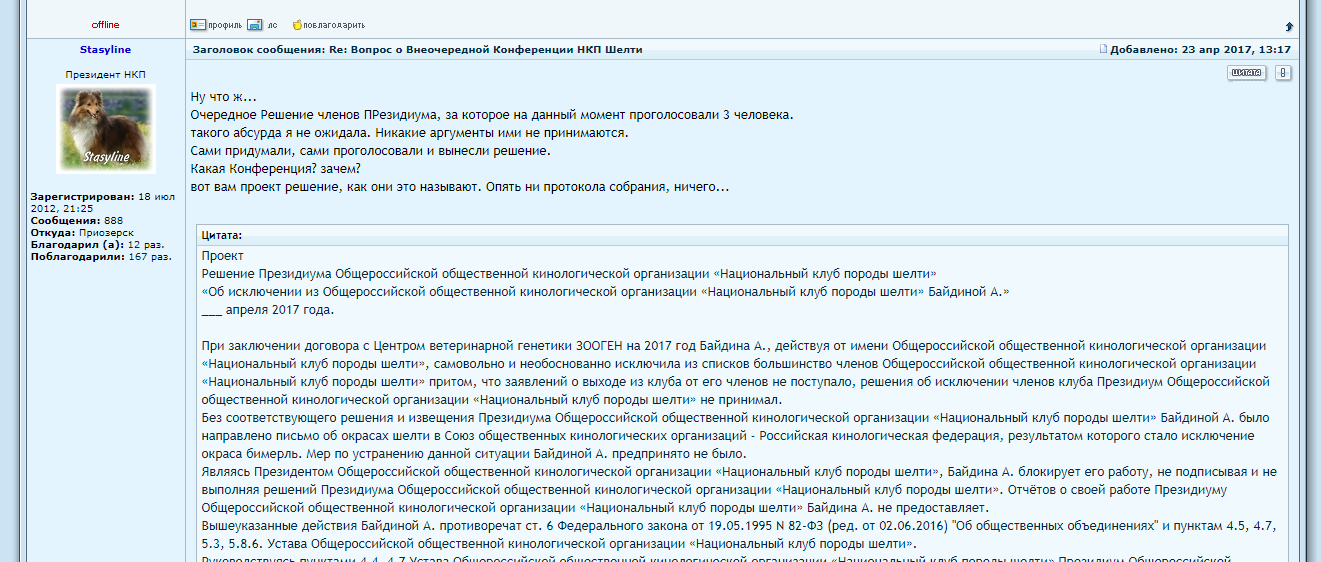The width and height of the screenshot is (1321, 562).
Task: Open the user's профиль button
Action: [215, 24]
